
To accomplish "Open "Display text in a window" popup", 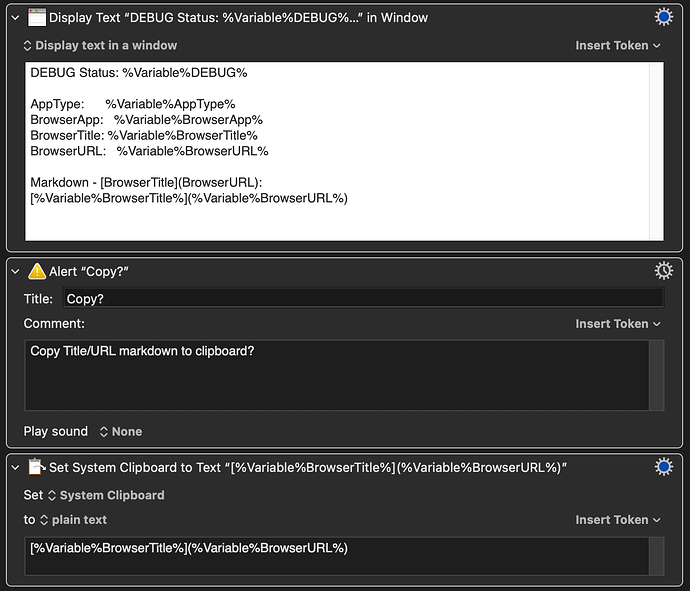I will pos(100,45).
